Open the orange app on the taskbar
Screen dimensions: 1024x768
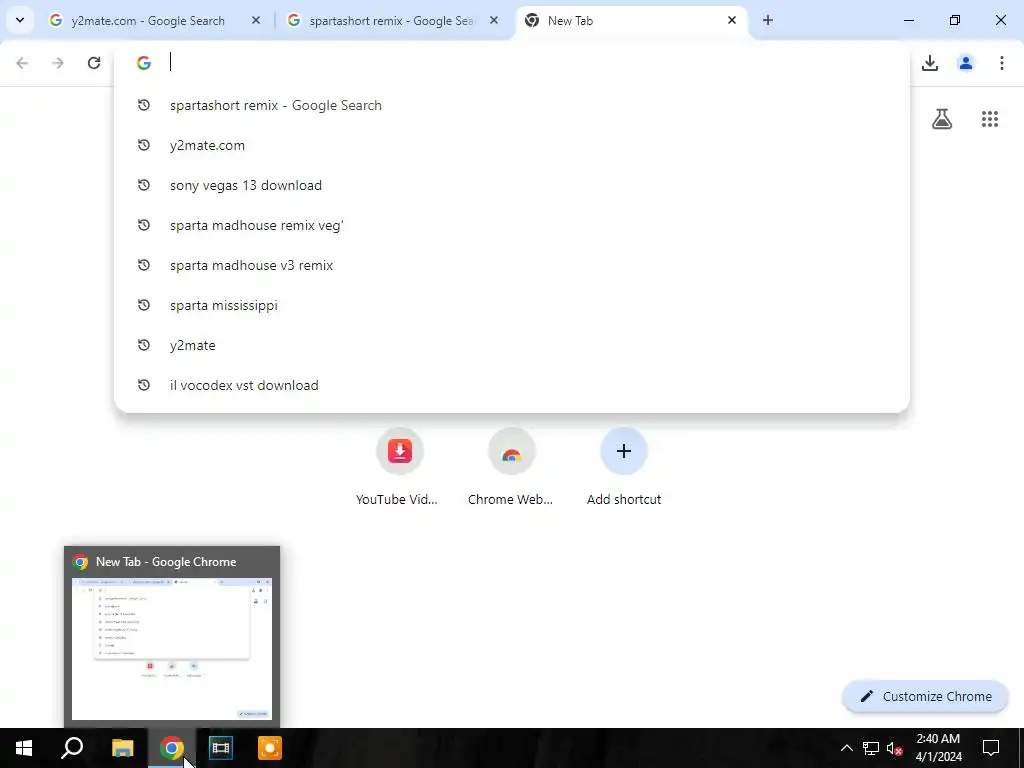[x=270, y=748]
